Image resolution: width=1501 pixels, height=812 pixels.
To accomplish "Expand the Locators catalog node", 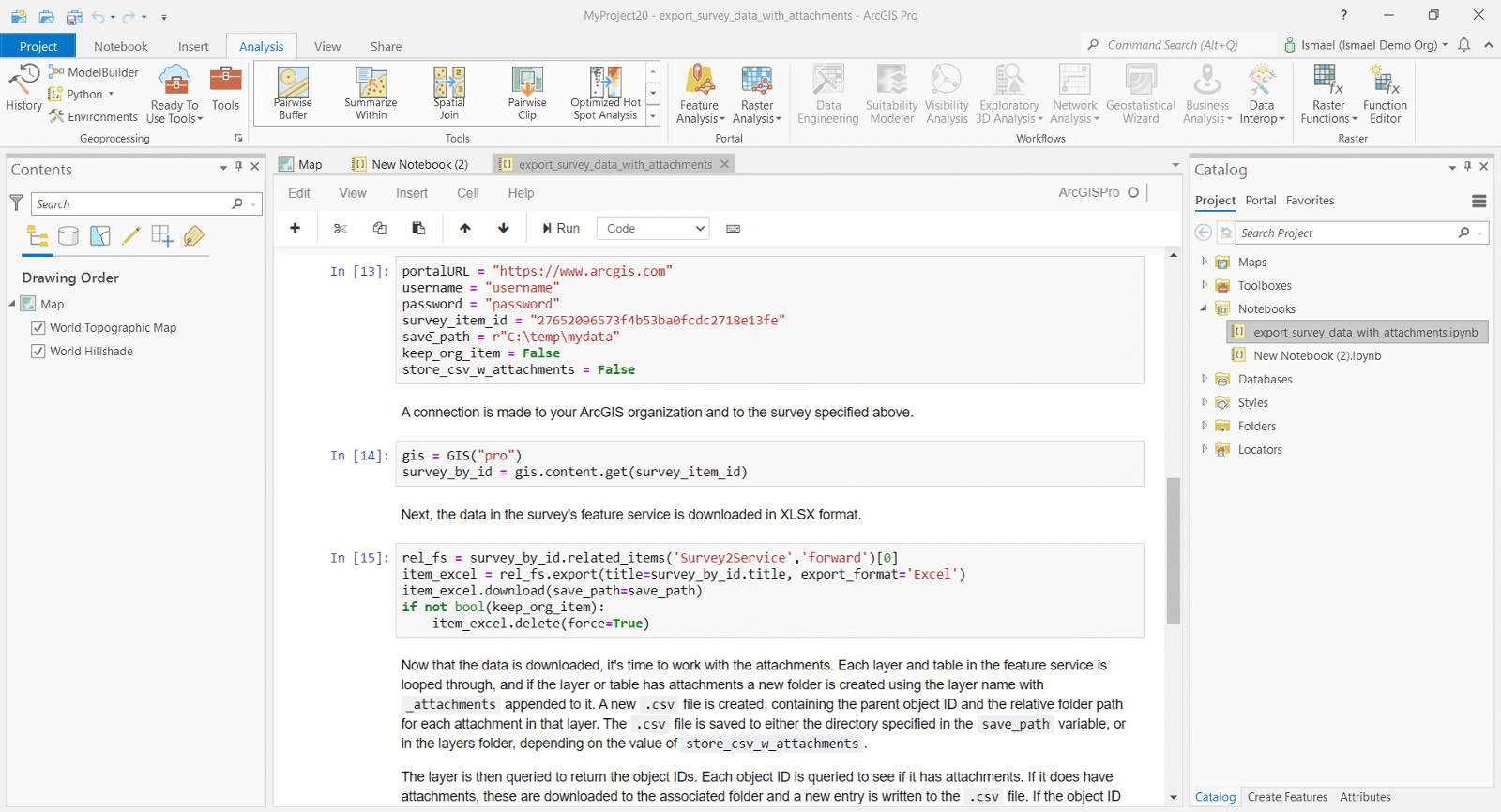I will coord(1205,449).
